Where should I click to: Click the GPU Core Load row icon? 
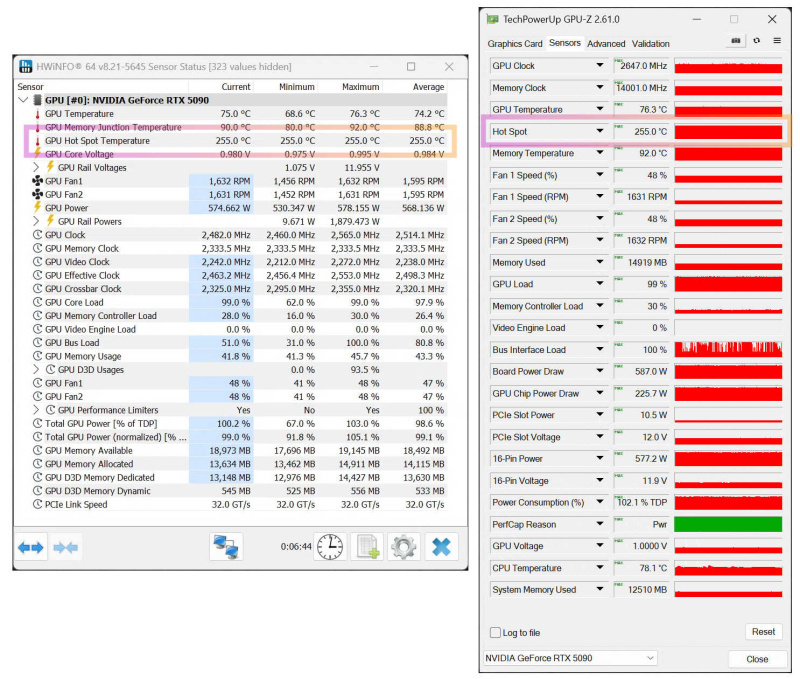(x=37, y=302)
